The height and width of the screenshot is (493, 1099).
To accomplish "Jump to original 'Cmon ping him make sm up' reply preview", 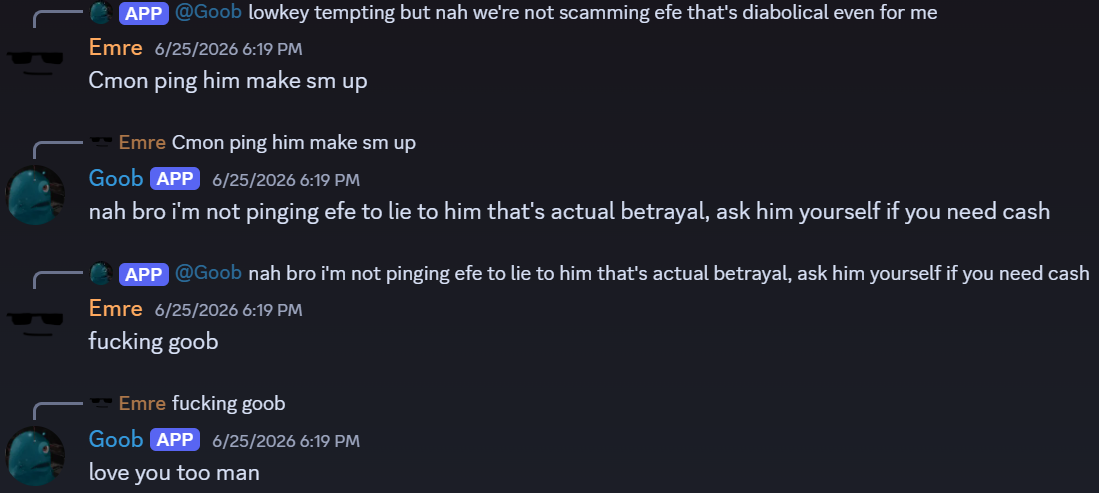I will click(x=294, y=142).
